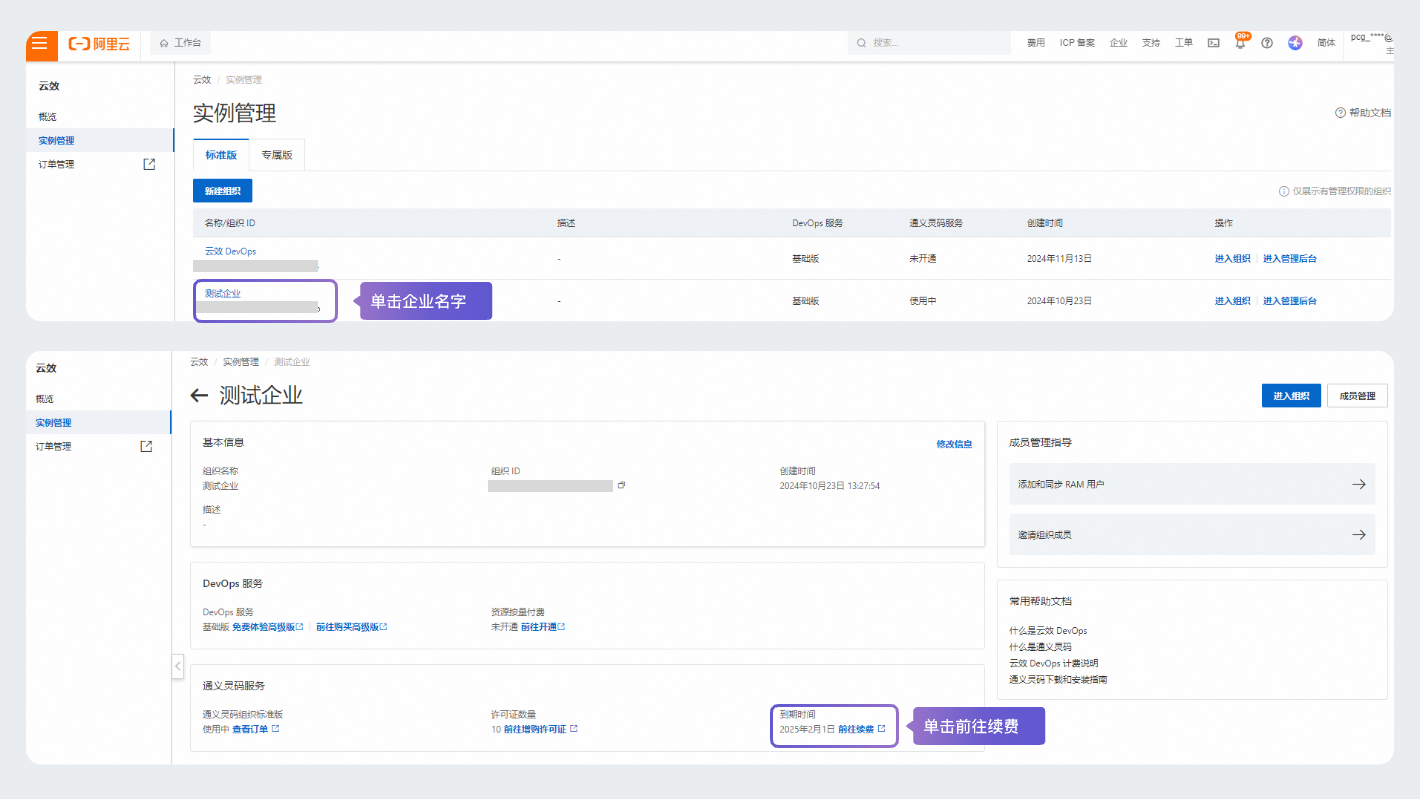This screenshot has width=1420, height=799.
Task: Select the 标准版 tab
Action: tap(221, 155)
